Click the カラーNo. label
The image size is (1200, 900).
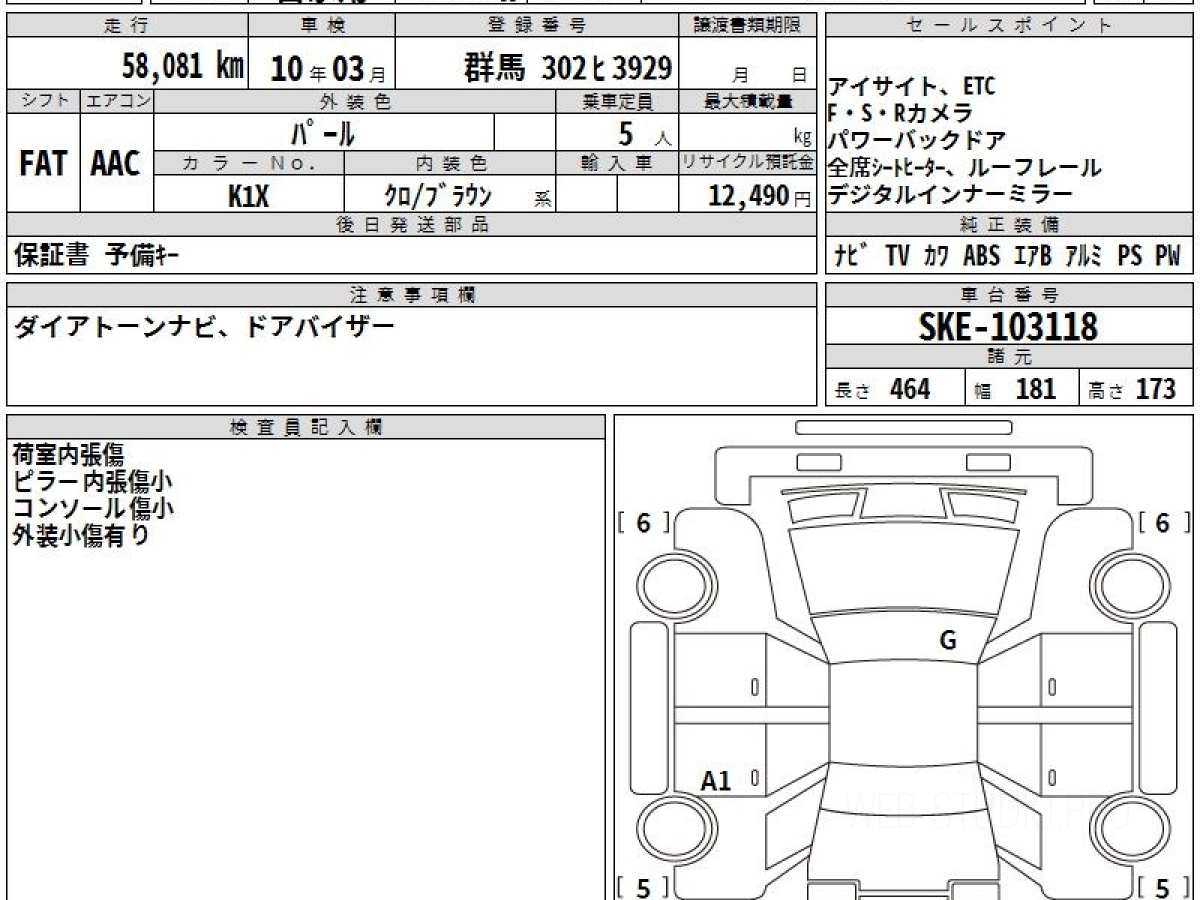(x=250, y=163)
